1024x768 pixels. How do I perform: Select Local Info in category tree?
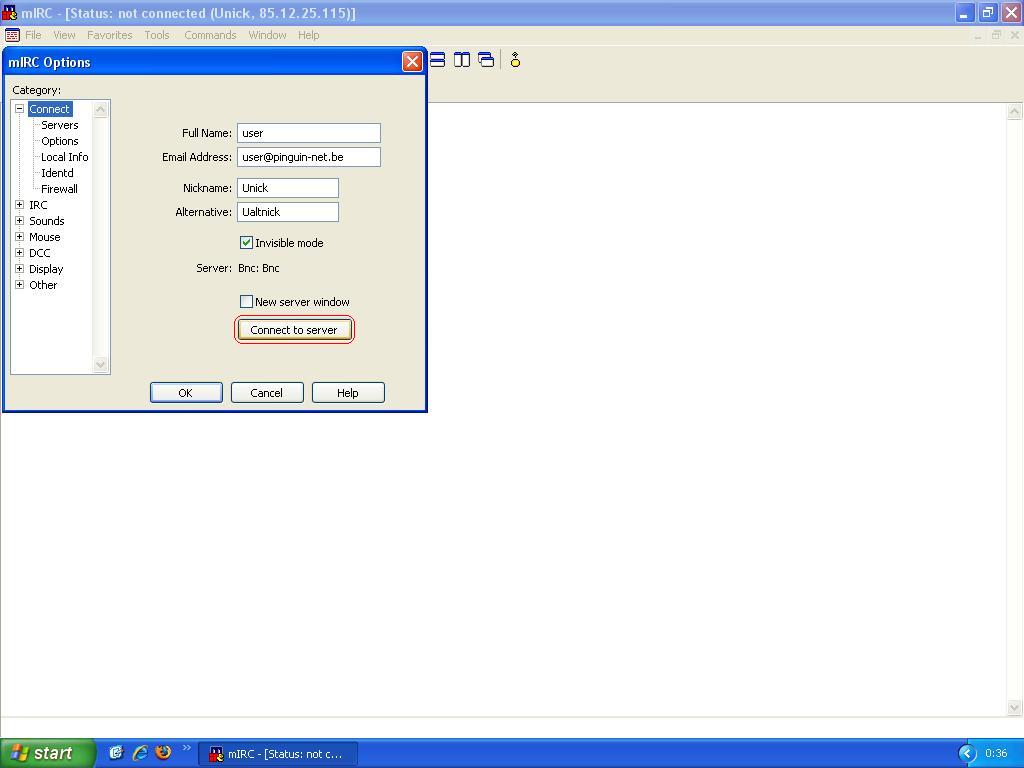[65, 157]
